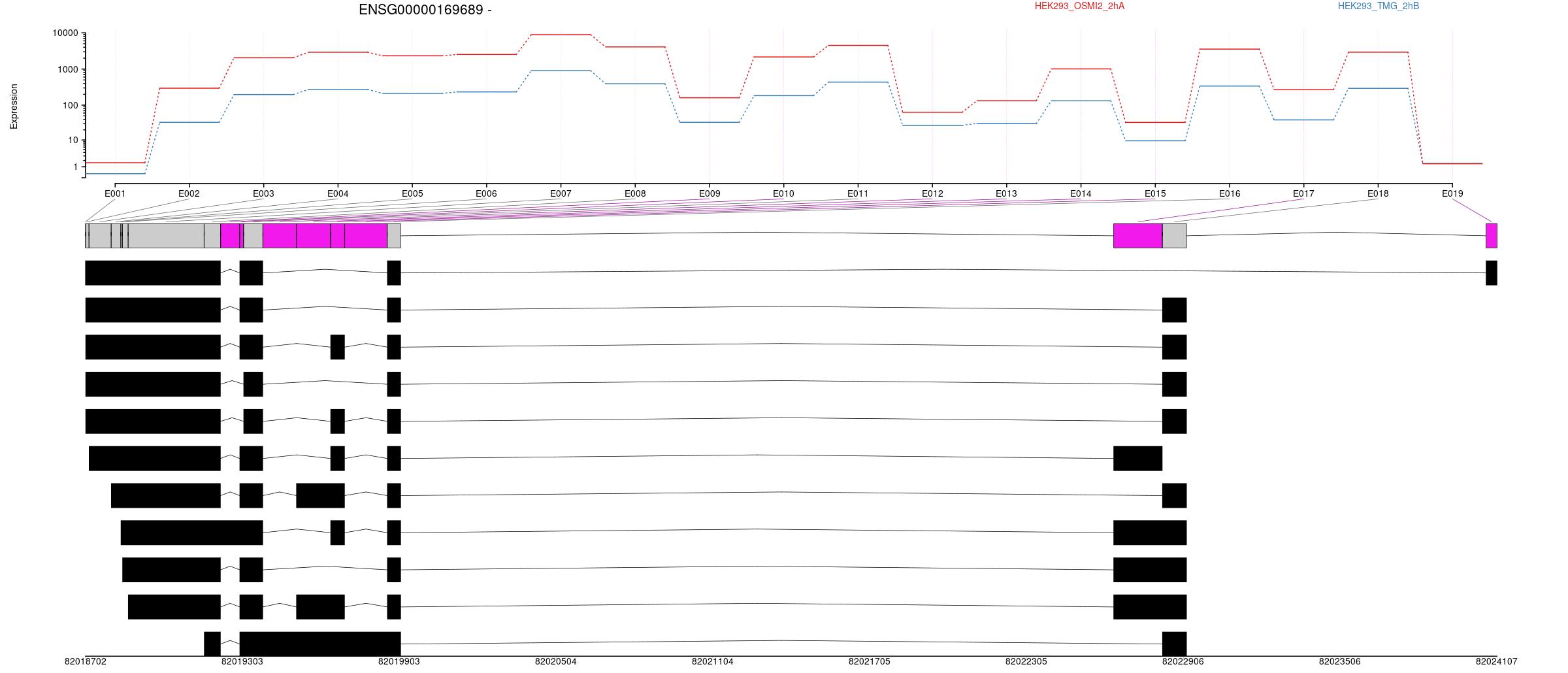Click exon label E011
The image size is (1568, 673).
point(858,193)
